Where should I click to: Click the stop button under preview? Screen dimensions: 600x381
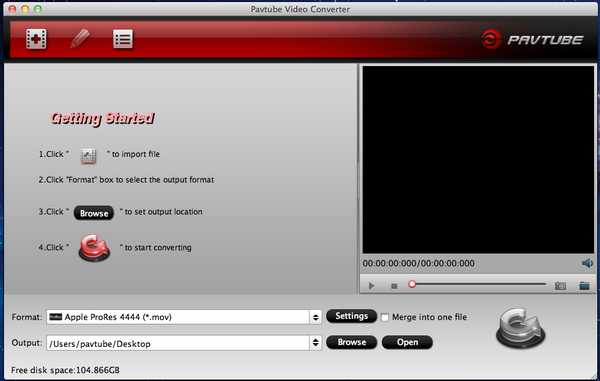click(394, 286)
